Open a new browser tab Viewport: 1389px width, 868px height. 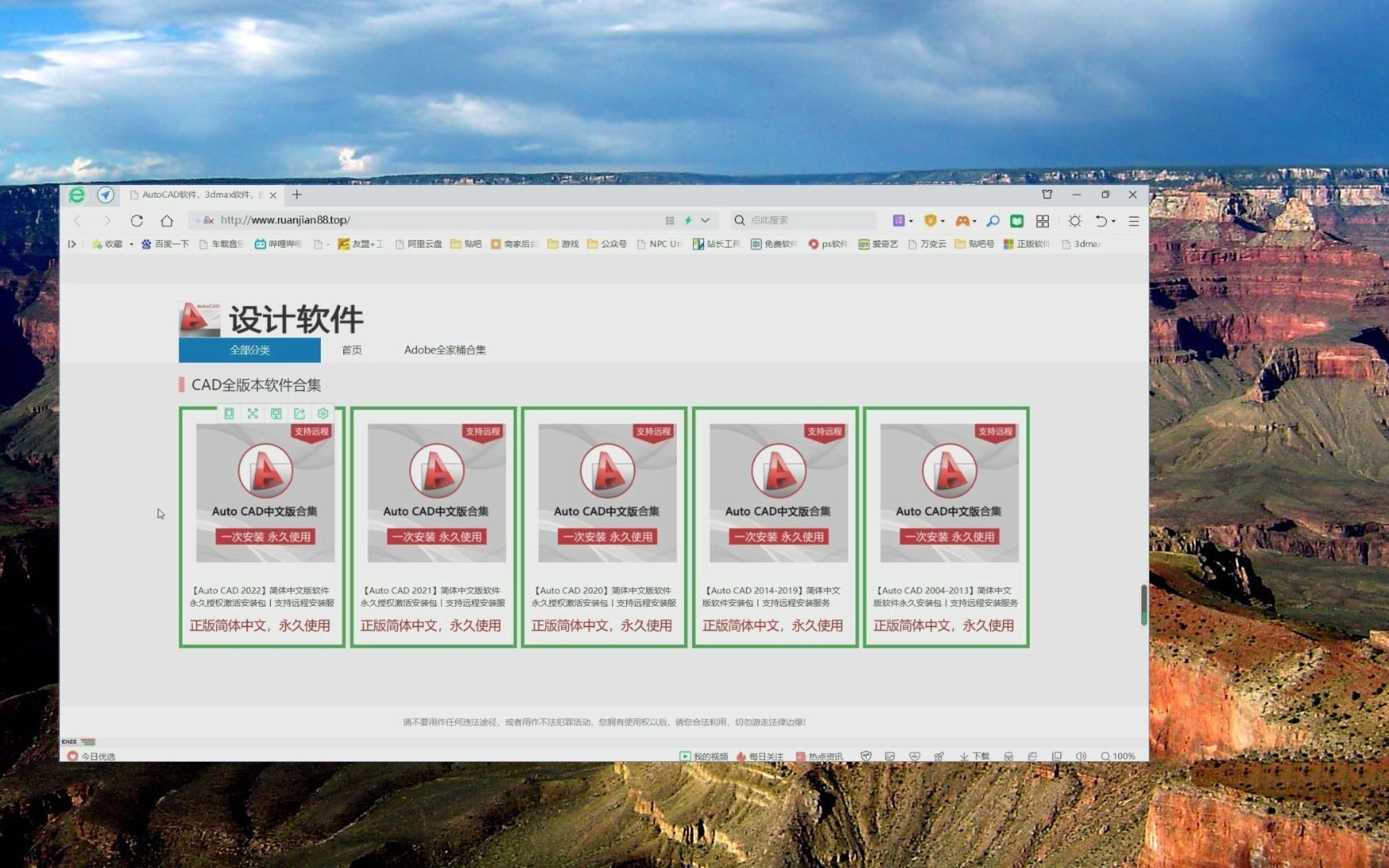pos(297,194)
